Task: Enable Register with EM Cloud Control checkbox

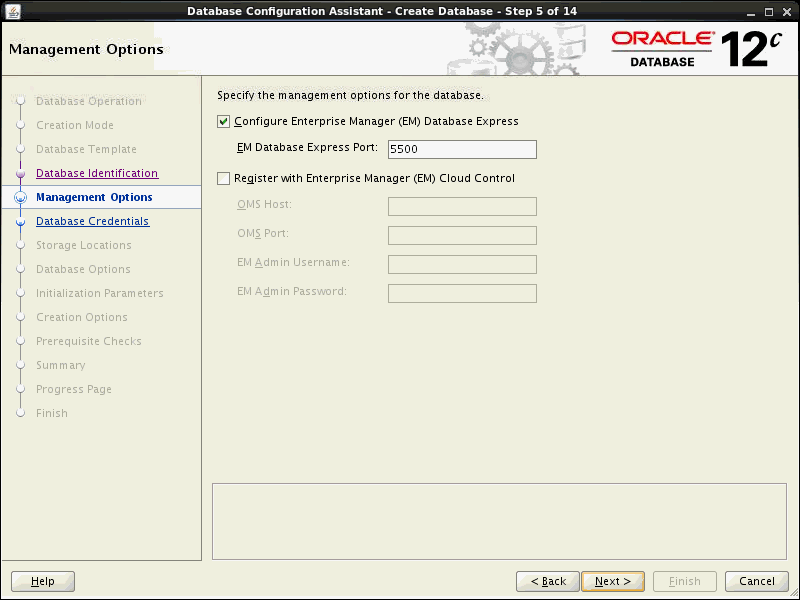Action: tap(223, 179)
